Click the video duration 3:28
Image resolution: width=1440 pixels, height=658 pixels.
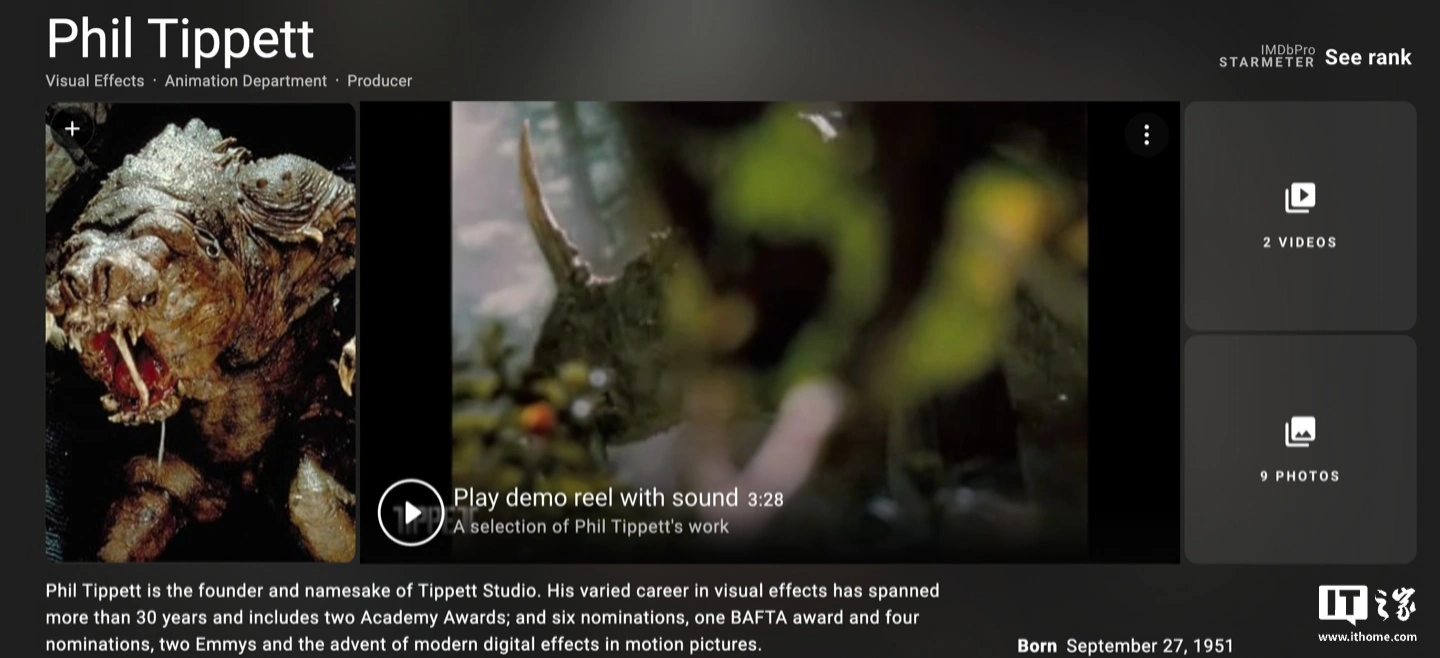coord(765,499)
